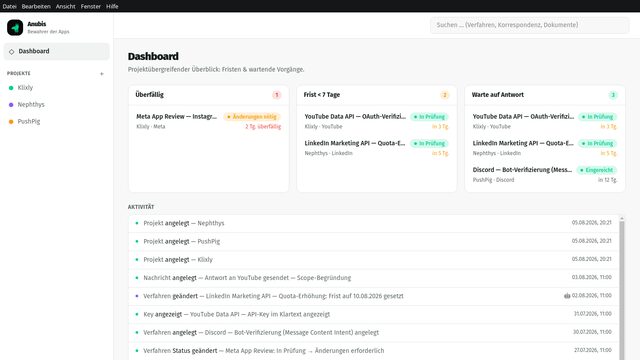Focus the search field for Verfahren, Korrespondenz, Dokumente
640x360 pixels.
tap(529, 25)
